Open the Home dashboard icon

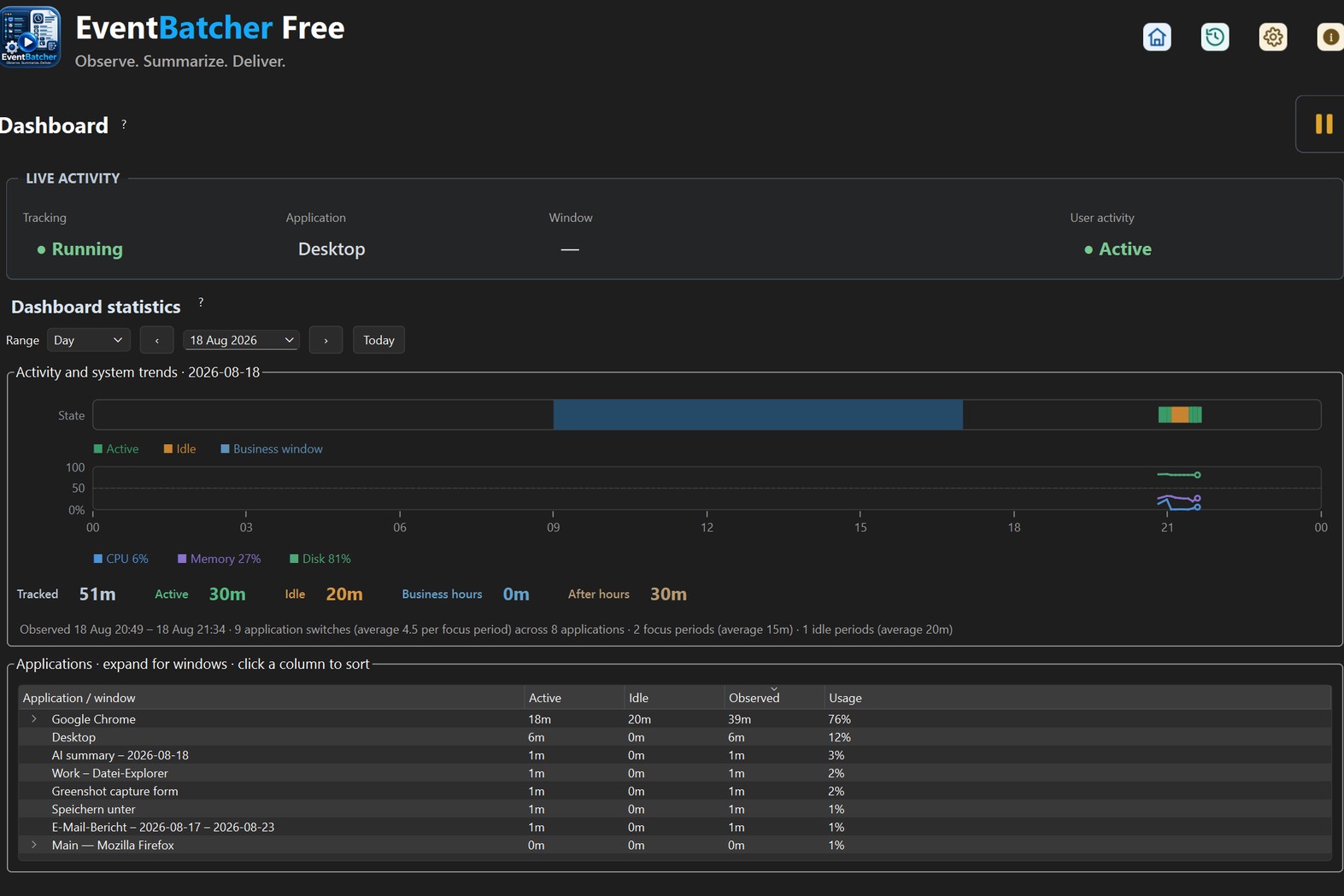tap(1157, 37)
